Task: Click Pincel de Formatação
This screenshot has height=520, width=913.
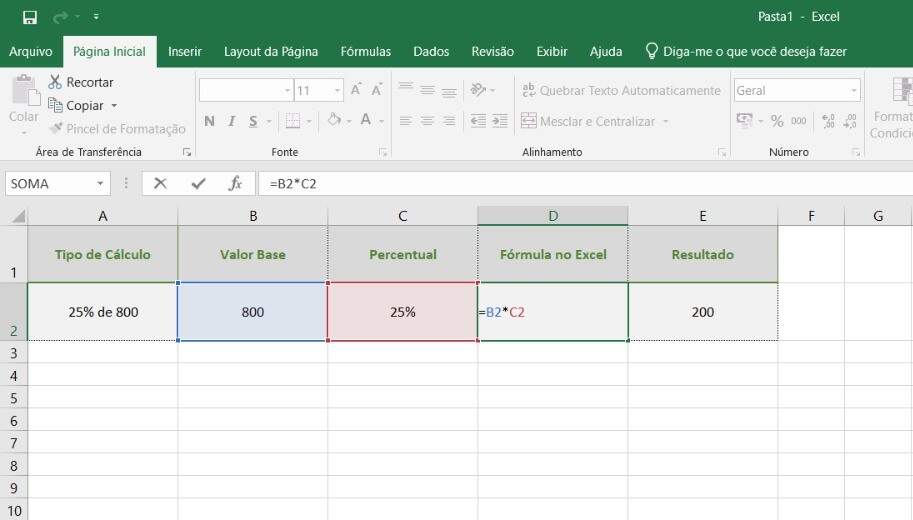Action: [x=118, y=129]
